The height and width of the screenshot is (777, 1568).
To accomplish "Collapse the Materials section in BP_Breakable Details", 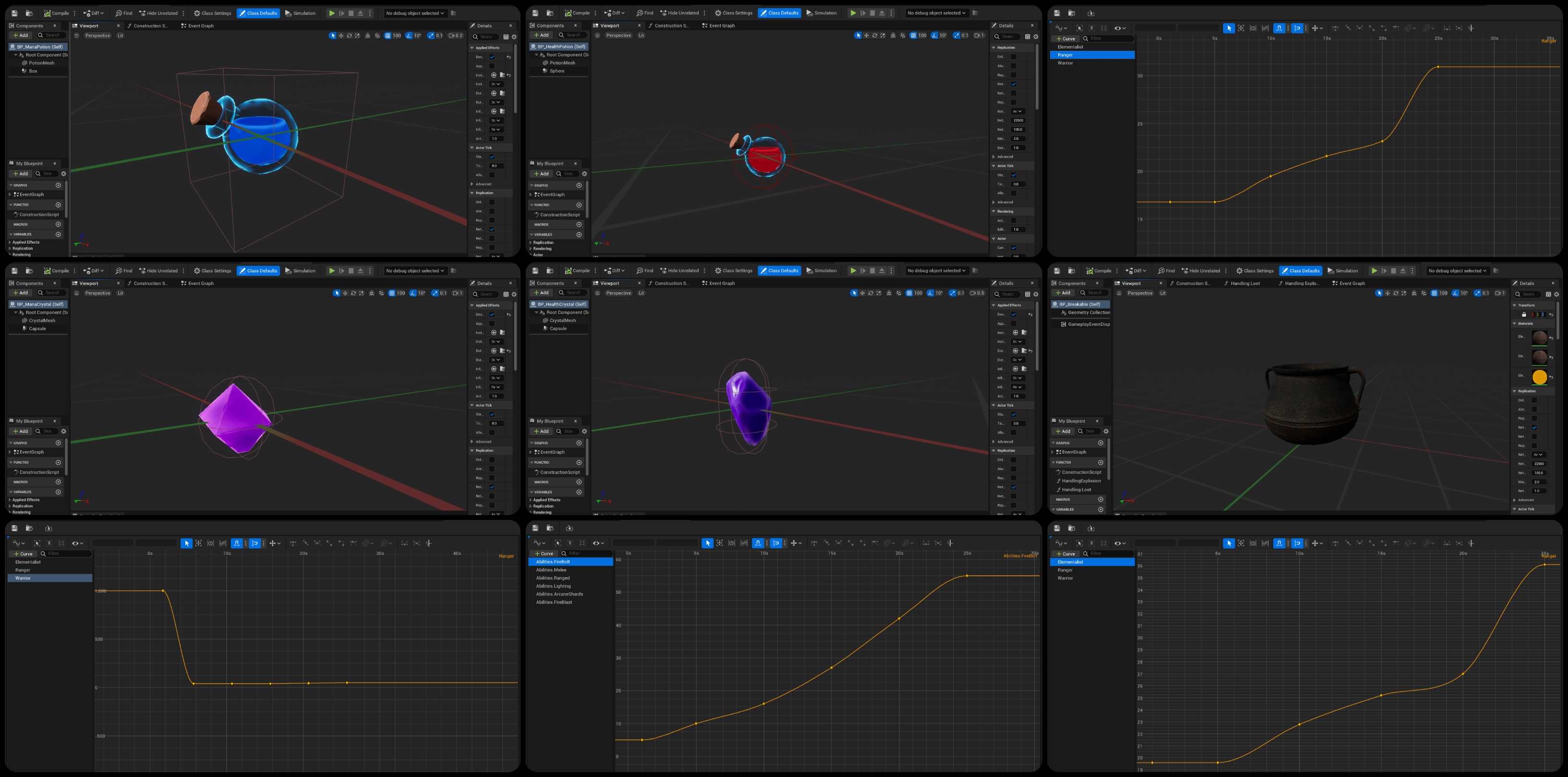I will pos(1514,323).
